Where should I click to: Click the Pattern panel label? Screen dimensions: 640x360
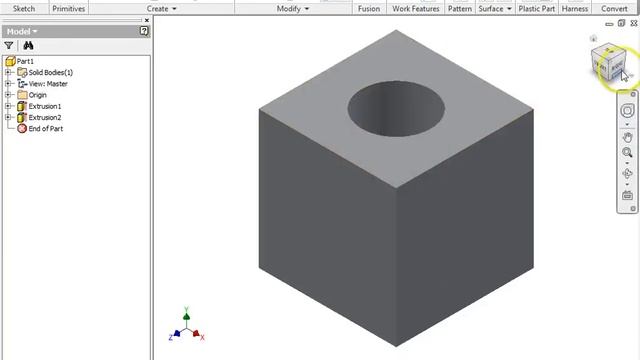[460, 9]
